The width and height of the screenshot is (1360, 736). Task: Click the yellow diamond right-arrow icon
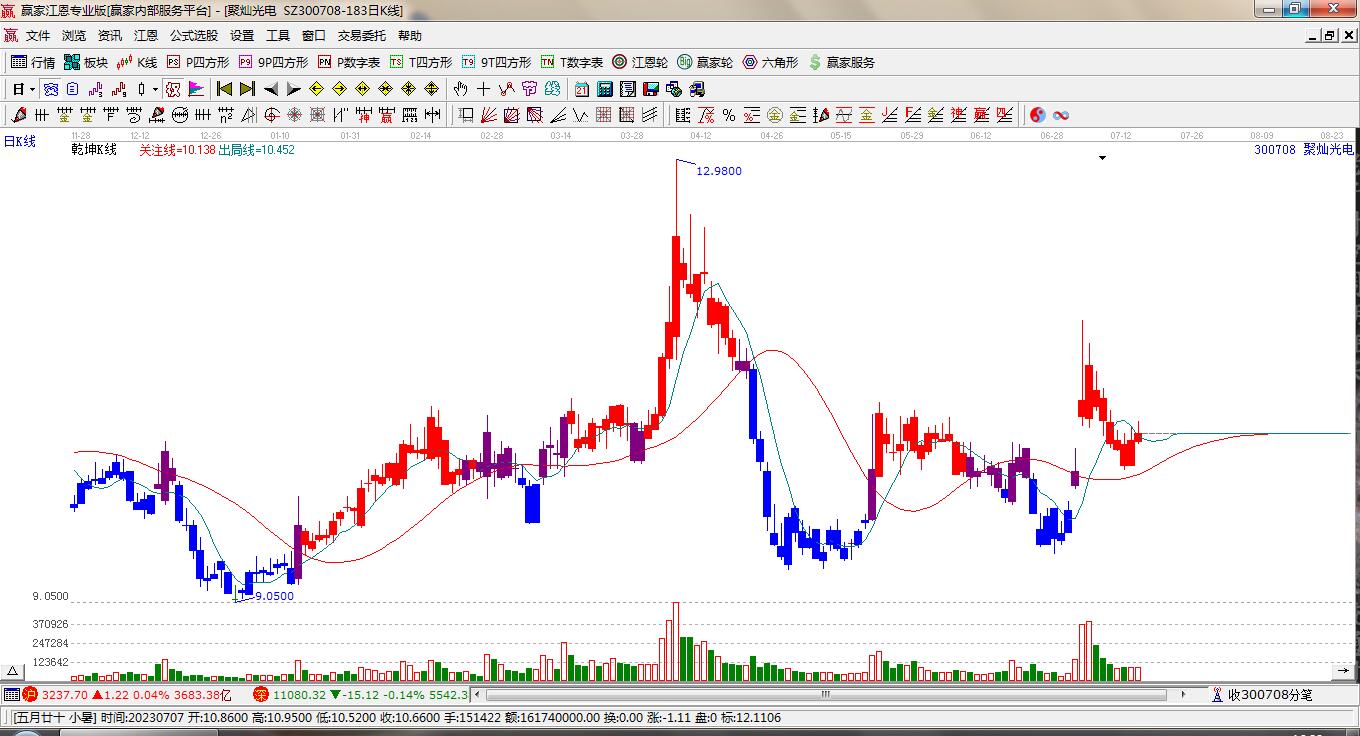(340, 89)
